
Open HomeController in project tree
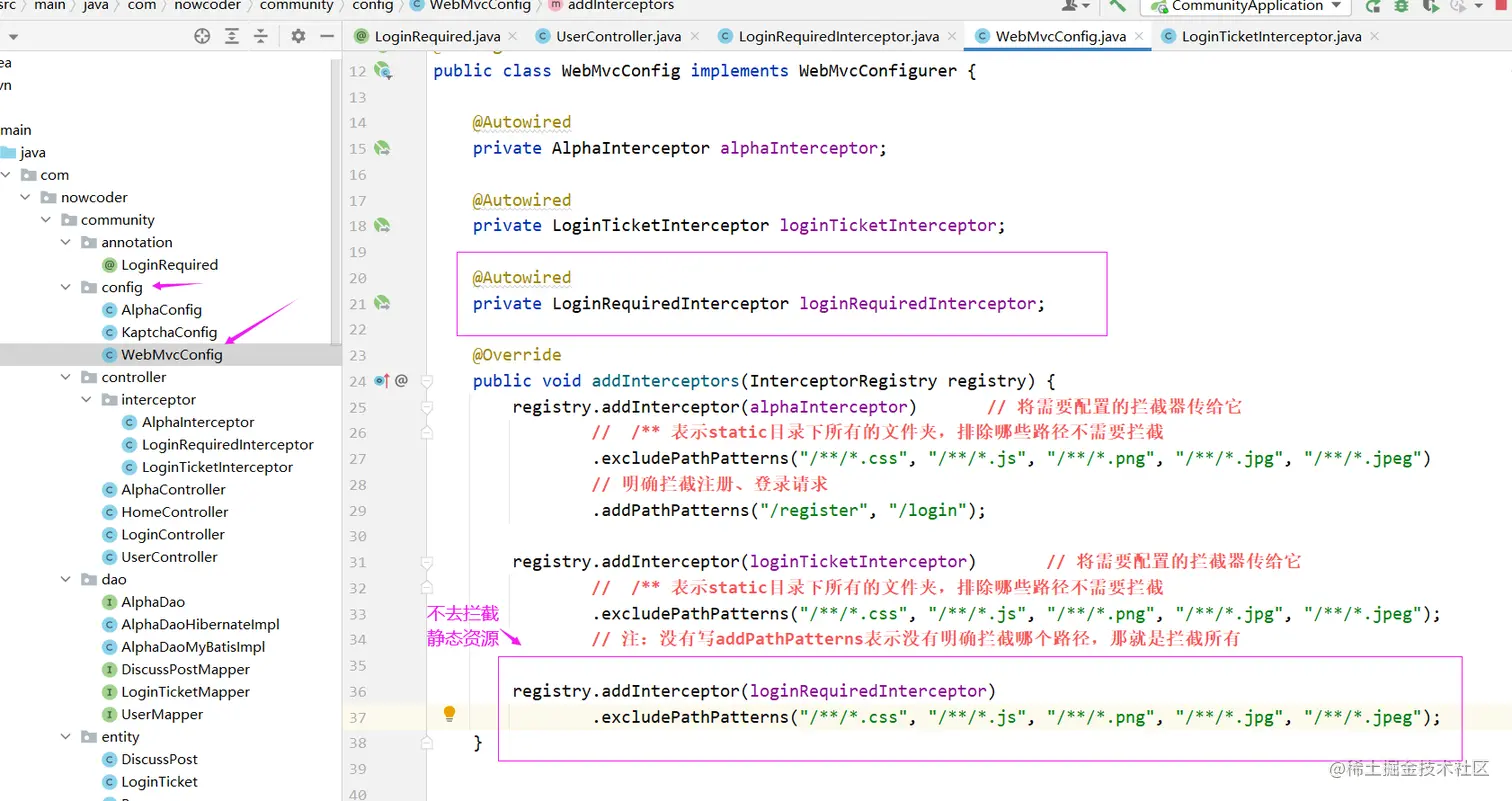[174, 512]
